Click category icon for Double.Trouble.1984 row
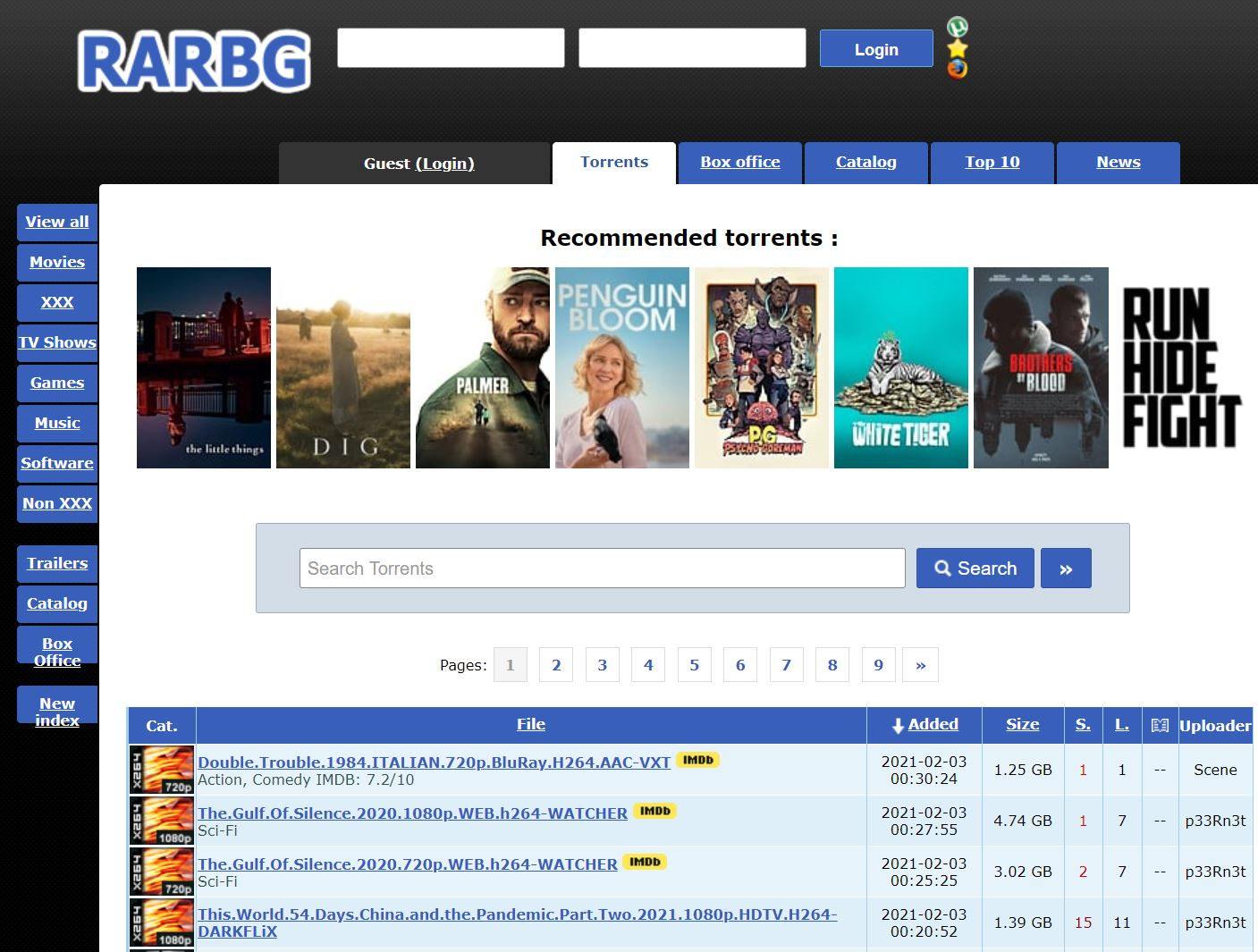 [162, 770]
